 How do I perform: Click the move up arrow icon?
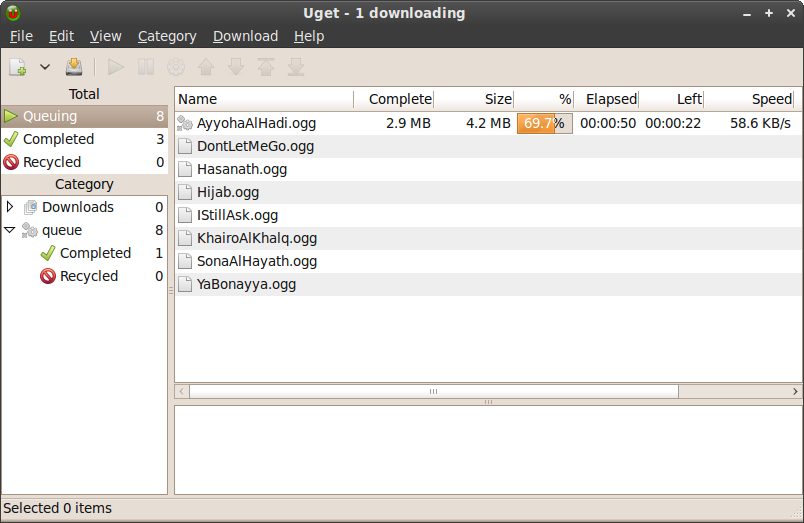click(206, 67)
